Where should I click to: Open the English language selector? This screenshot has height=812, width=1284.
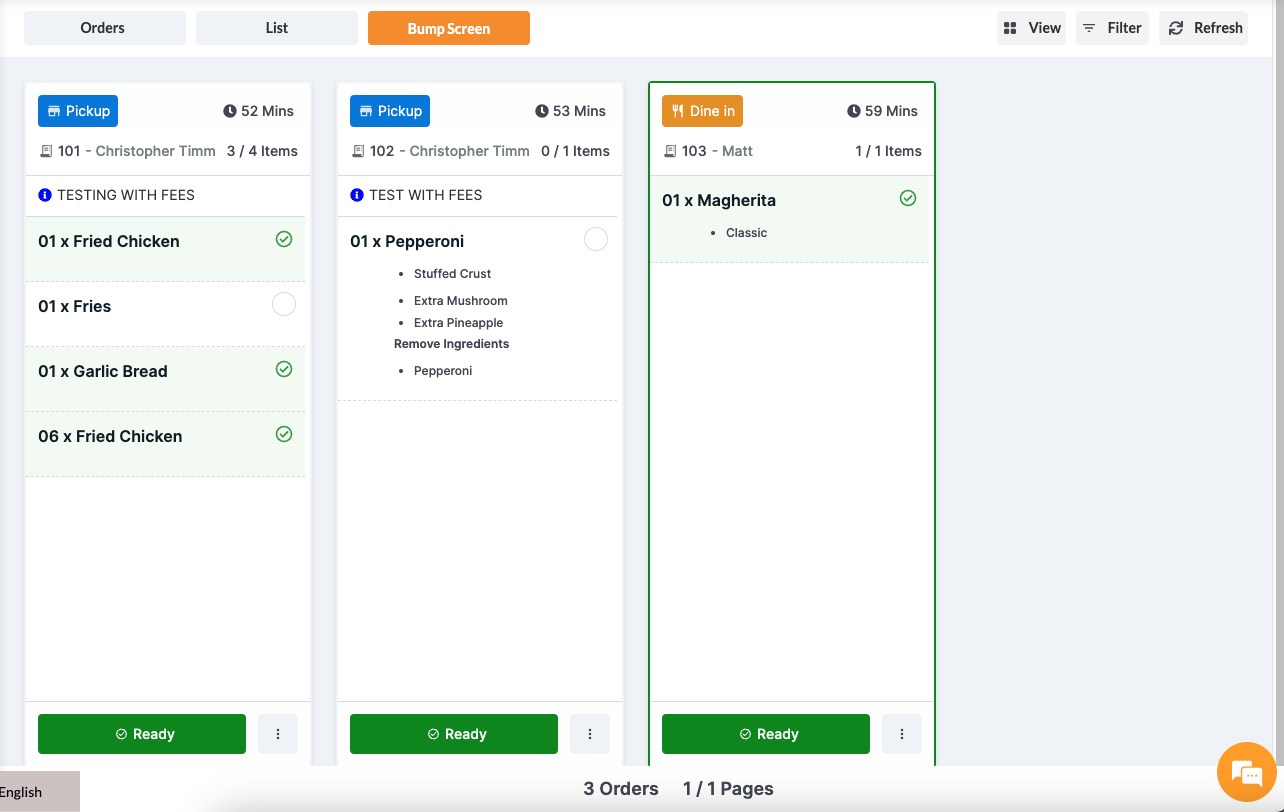point(39,791)
